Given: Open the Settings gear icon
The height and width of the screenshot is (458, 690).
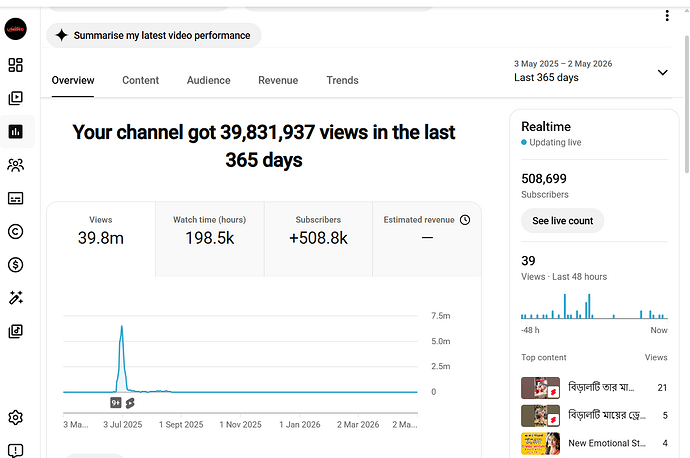Looking at the screenshot, I should pyautogui.click(x=15, y=417).
